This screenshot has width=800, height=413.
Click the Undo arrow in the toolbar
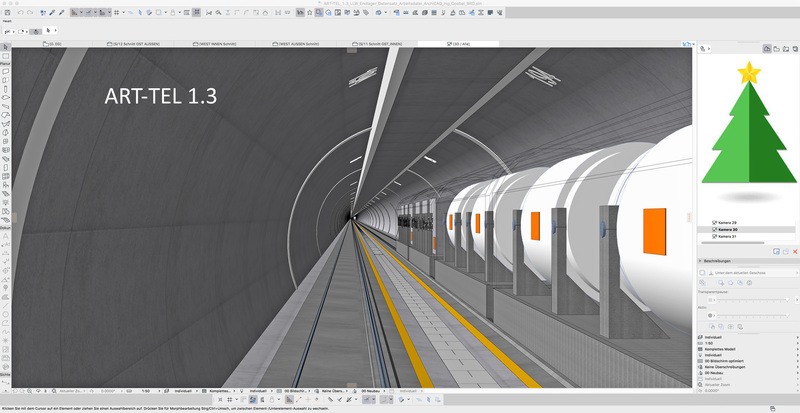21,13
